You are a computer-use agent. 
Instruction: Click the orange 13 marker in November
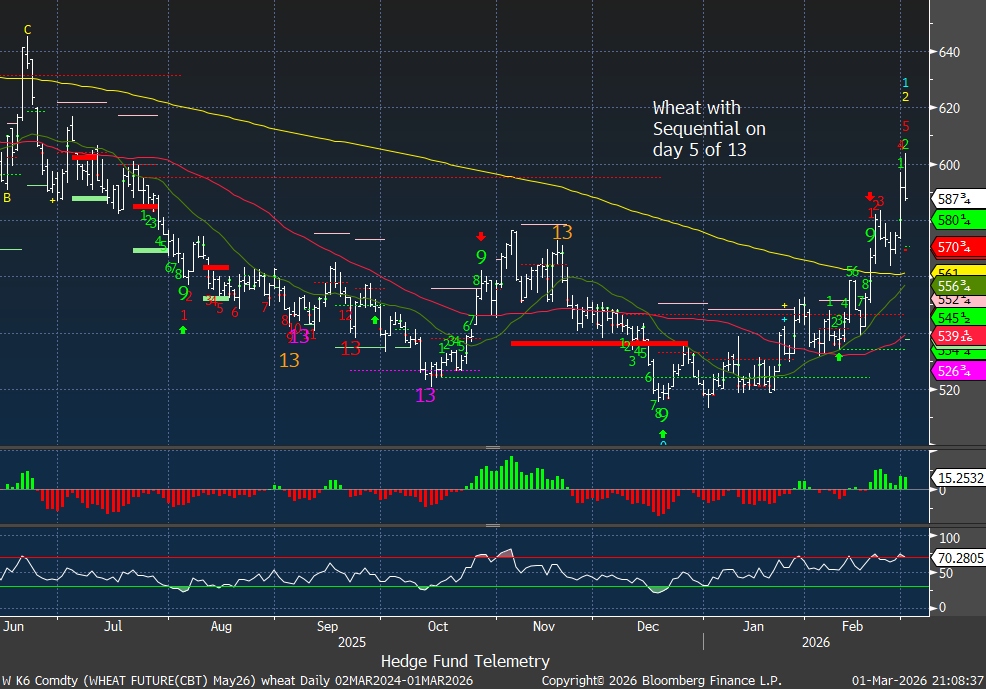(562, 232)
